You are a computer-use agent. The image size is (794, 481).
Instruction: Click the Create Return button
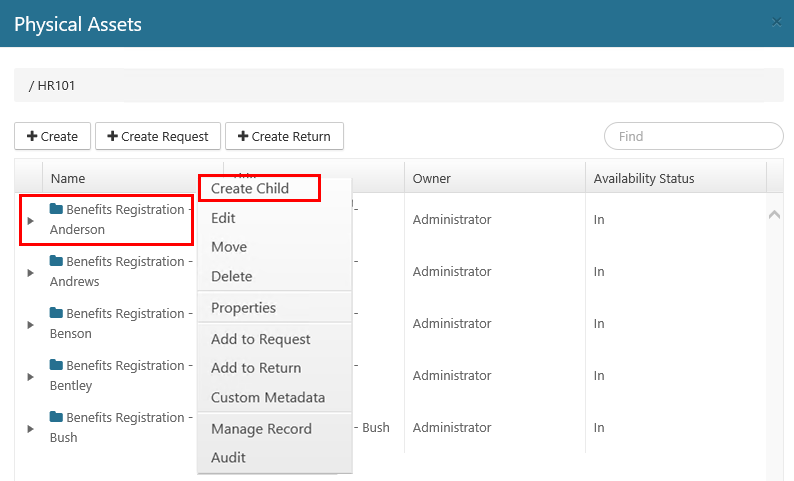[x=284, y=136]
